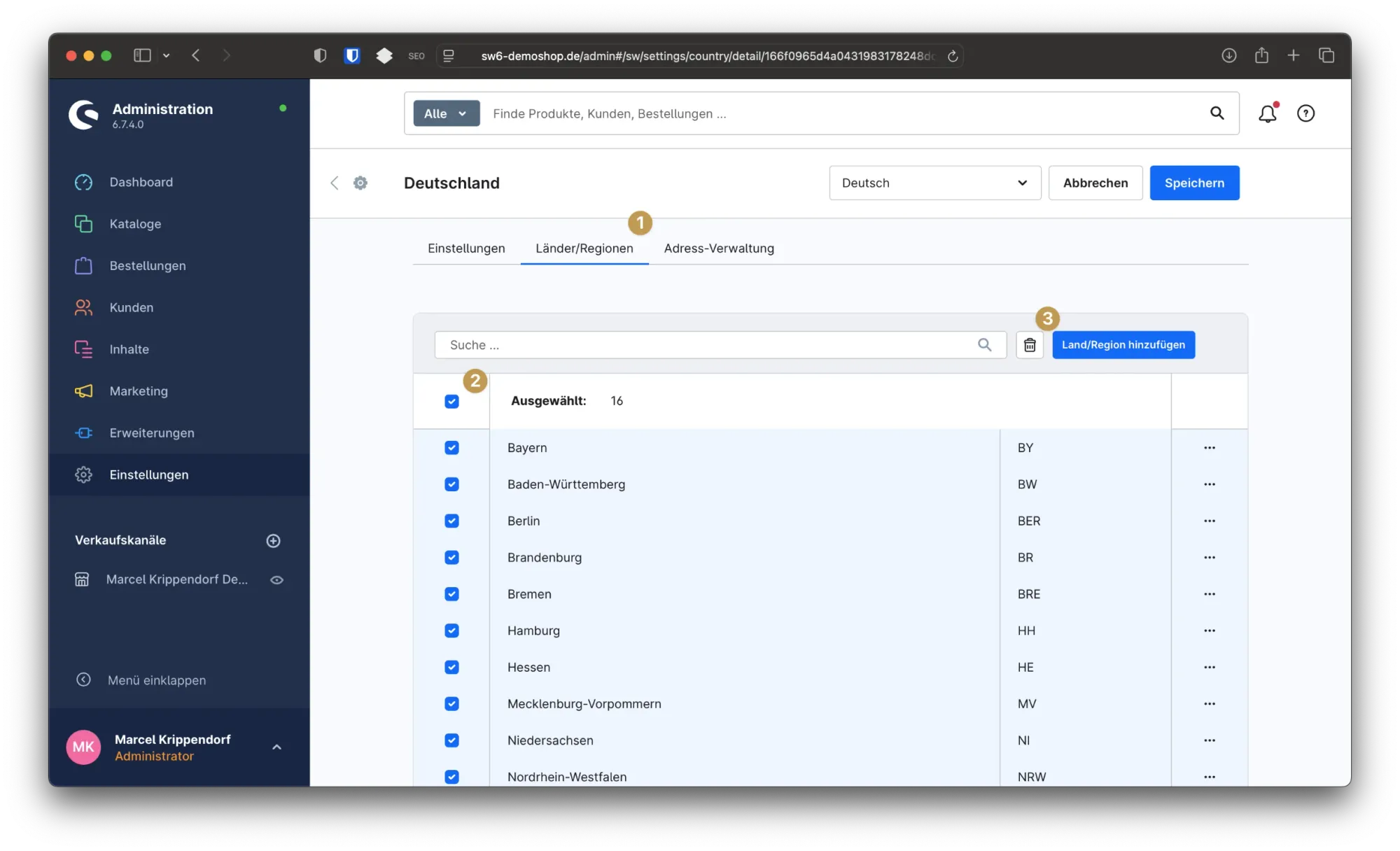Screen dimensions: 1400x851
Task: Open the Deutsch language dropdown
Action: coord(934,183)
